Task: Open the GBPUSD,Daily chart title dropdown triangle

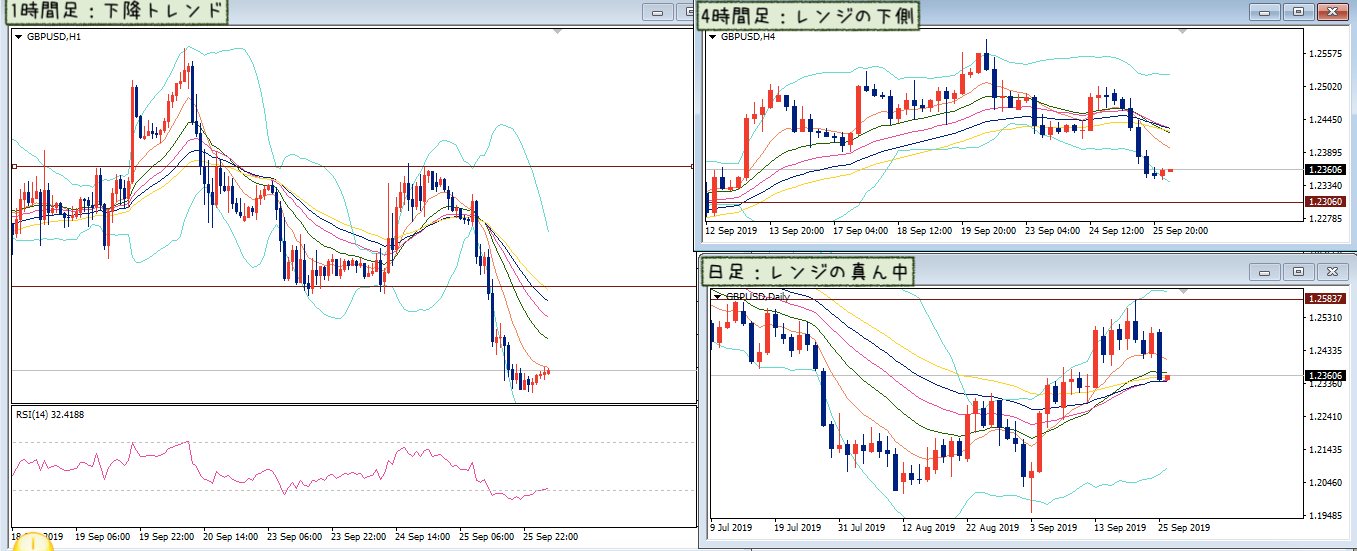Action: pos(717,296)
